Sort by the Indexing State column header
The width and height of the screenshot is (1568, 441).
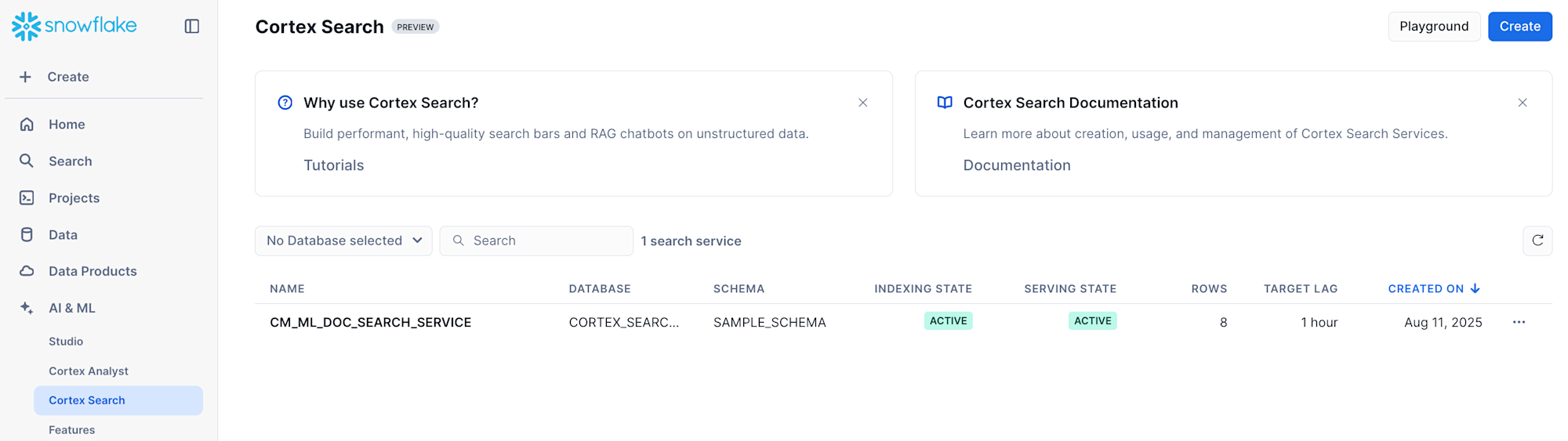[923, 289]
